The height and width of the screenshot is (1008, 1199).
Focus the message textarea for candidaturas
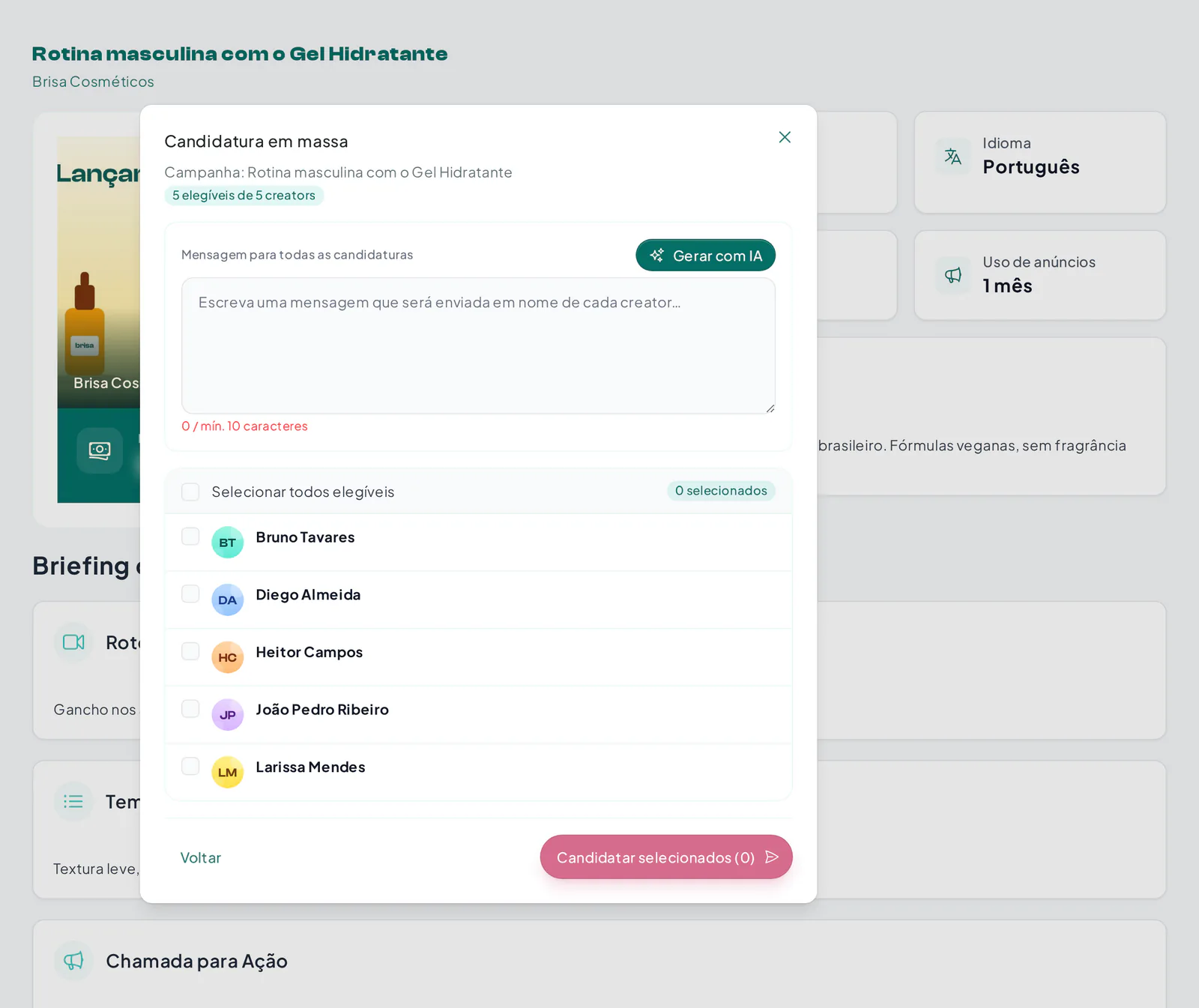tap(478, 345)
